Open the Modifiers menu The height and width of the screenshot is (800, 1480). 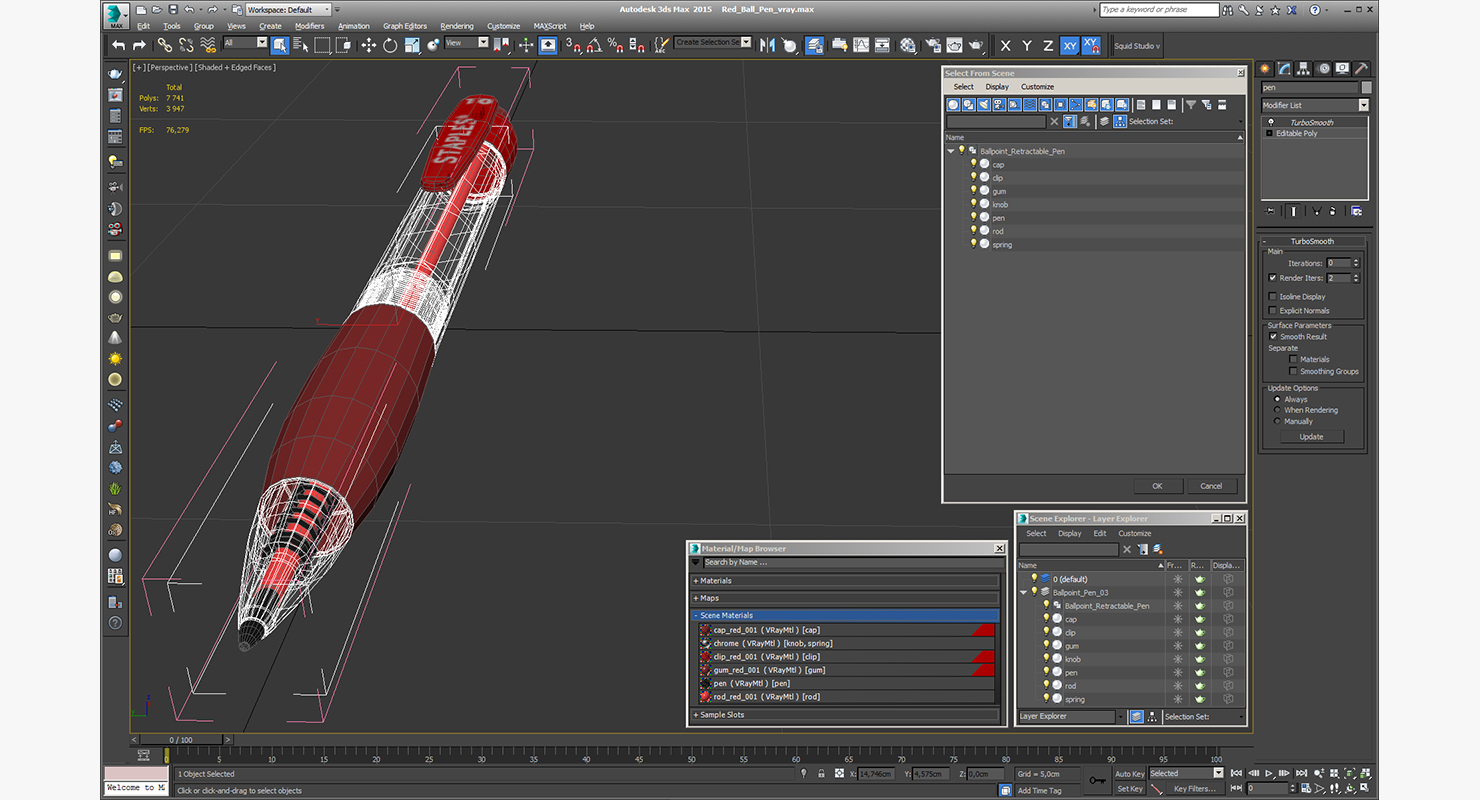[309, 26]
